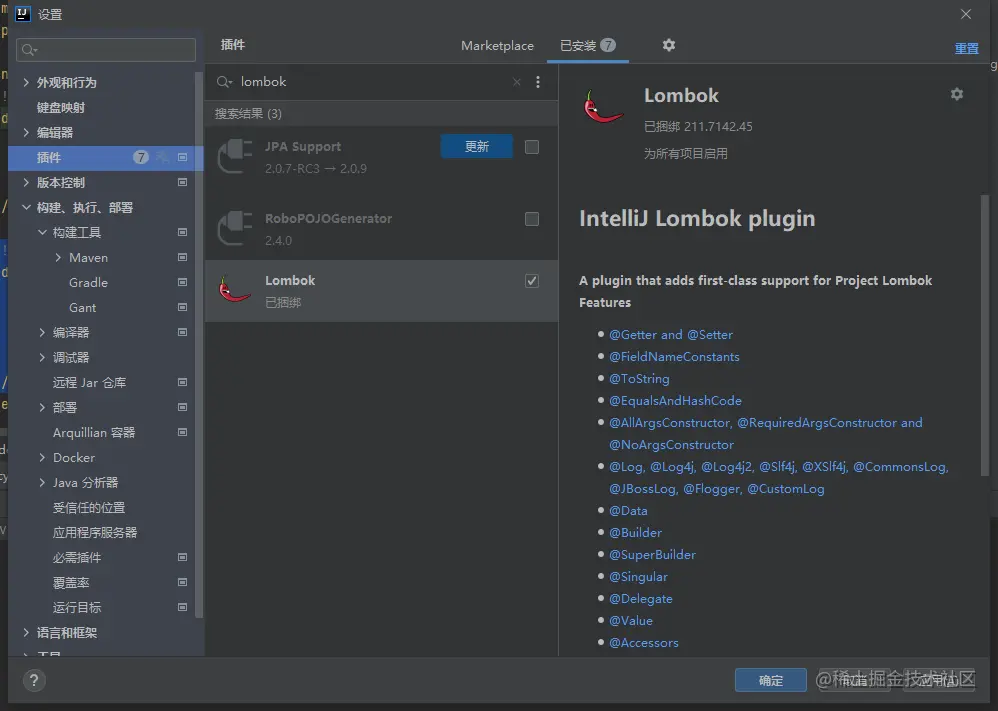Click project-level icon beside Maven

coord(183,257)
